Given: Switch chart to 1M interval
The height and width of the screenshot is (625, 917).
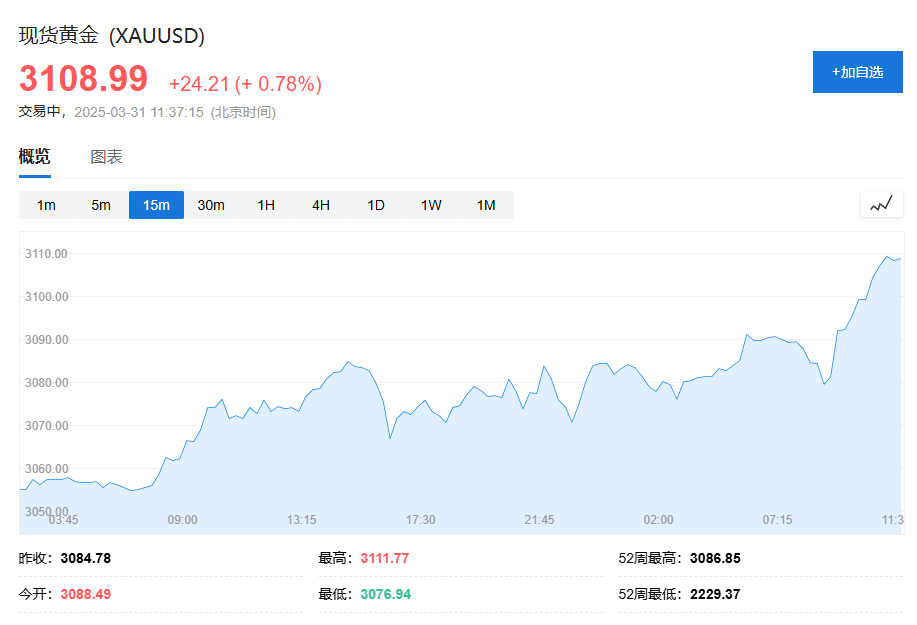Looking at the screenshot, I should pyautogui.click(x=486, y=205).
